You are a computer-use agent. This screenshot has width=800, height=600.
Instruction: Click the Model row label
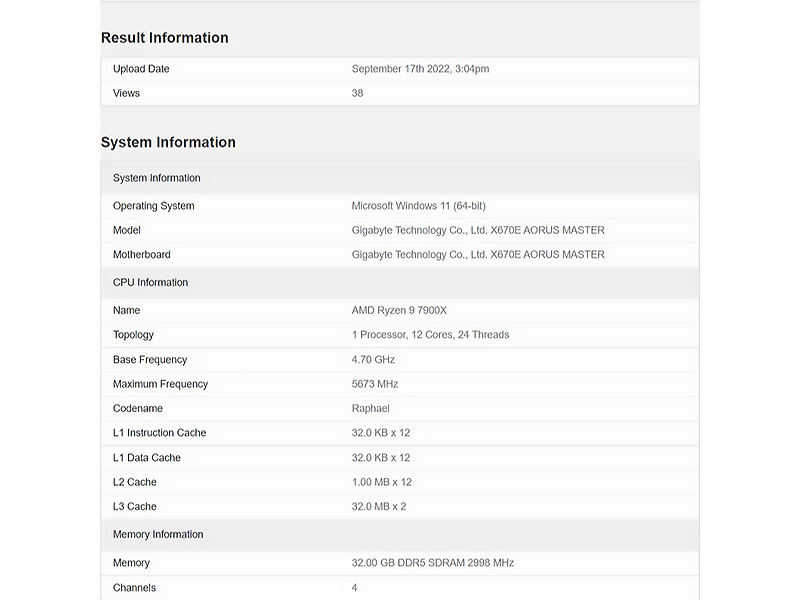(x=127, y=230)
